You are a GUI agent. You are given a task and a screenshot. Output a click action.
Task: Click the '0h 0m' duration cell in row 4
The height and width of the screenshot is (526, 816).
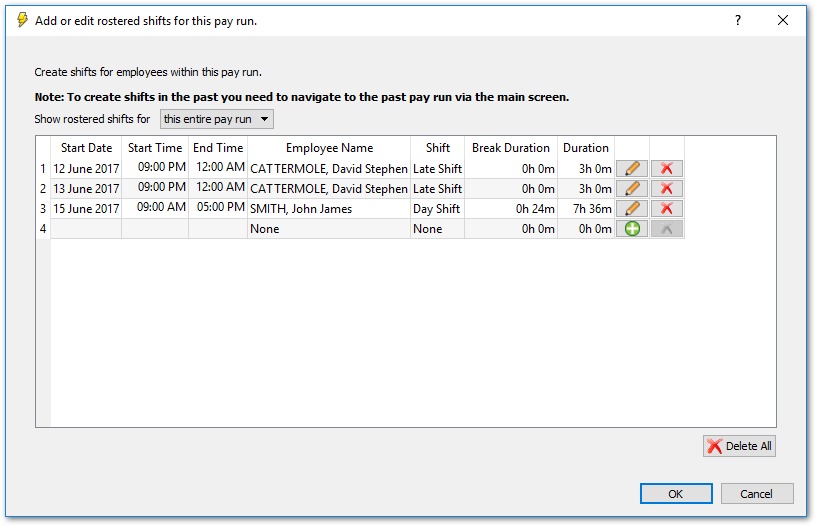tap(586, 228)
